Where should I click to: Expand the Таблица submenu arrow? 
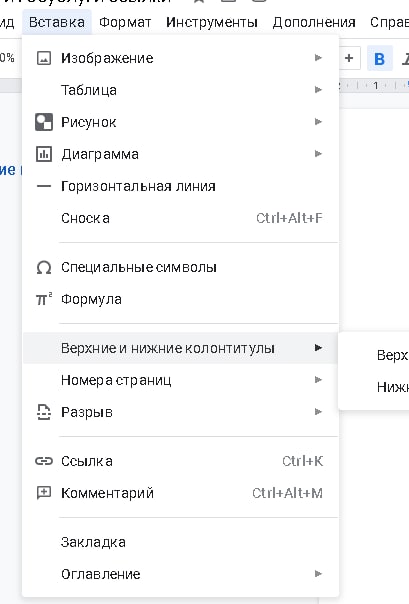(x=318, y=90)
